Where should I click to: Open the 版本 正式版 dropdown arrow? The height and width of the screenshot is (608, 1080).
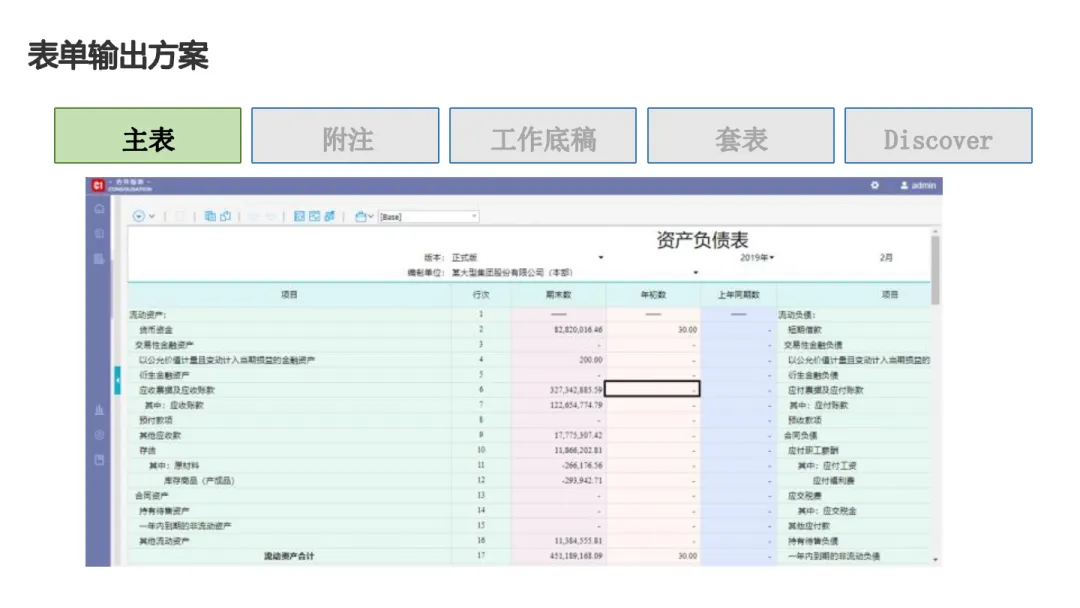601,258
